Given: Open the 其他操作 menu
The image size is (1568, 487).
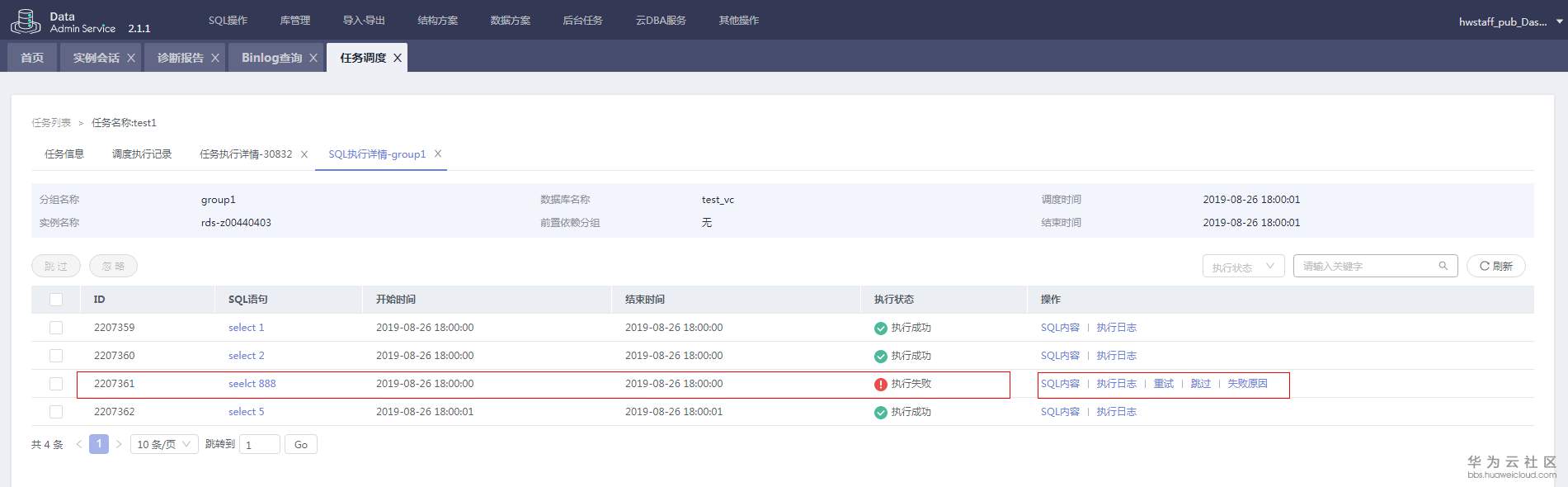Looking at the screenshot, I should (738, 20).
